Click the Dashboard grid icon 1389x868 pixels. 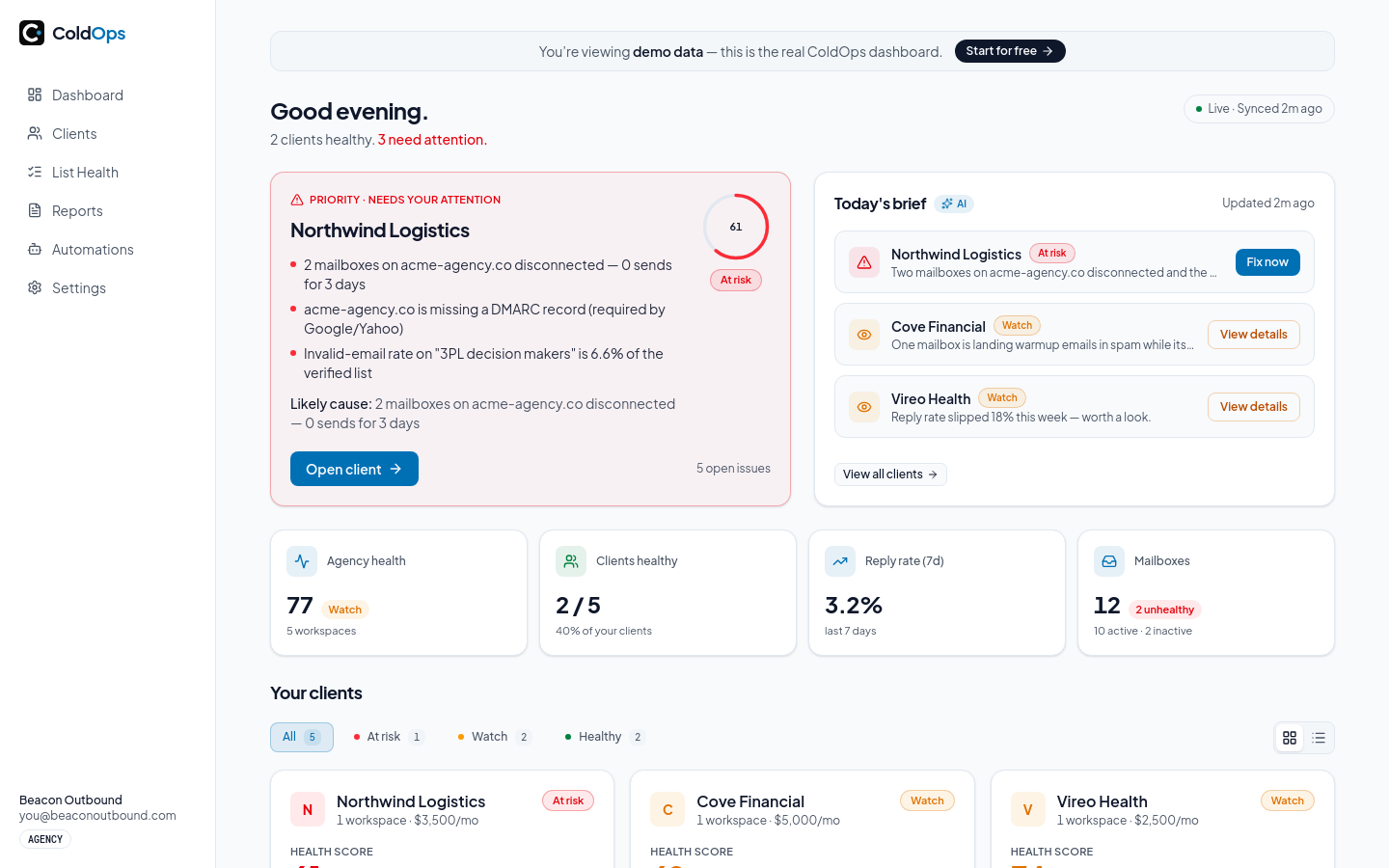click(x=35, y=95)
